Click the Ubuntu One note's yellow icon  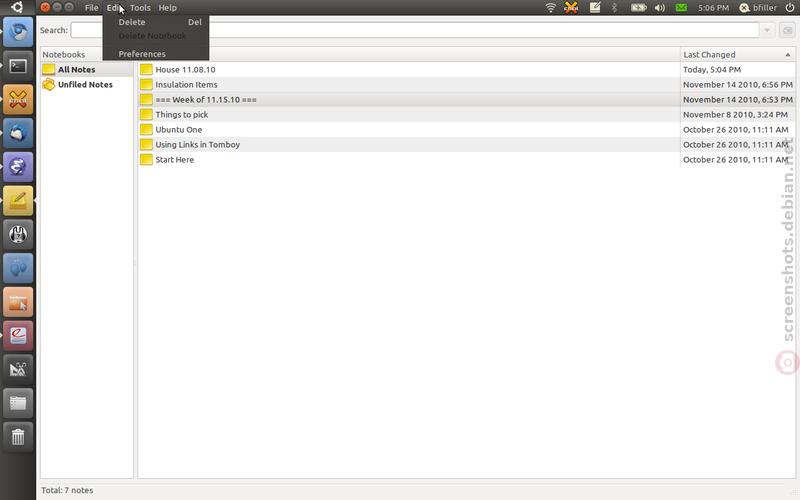(x=146, y=130)
